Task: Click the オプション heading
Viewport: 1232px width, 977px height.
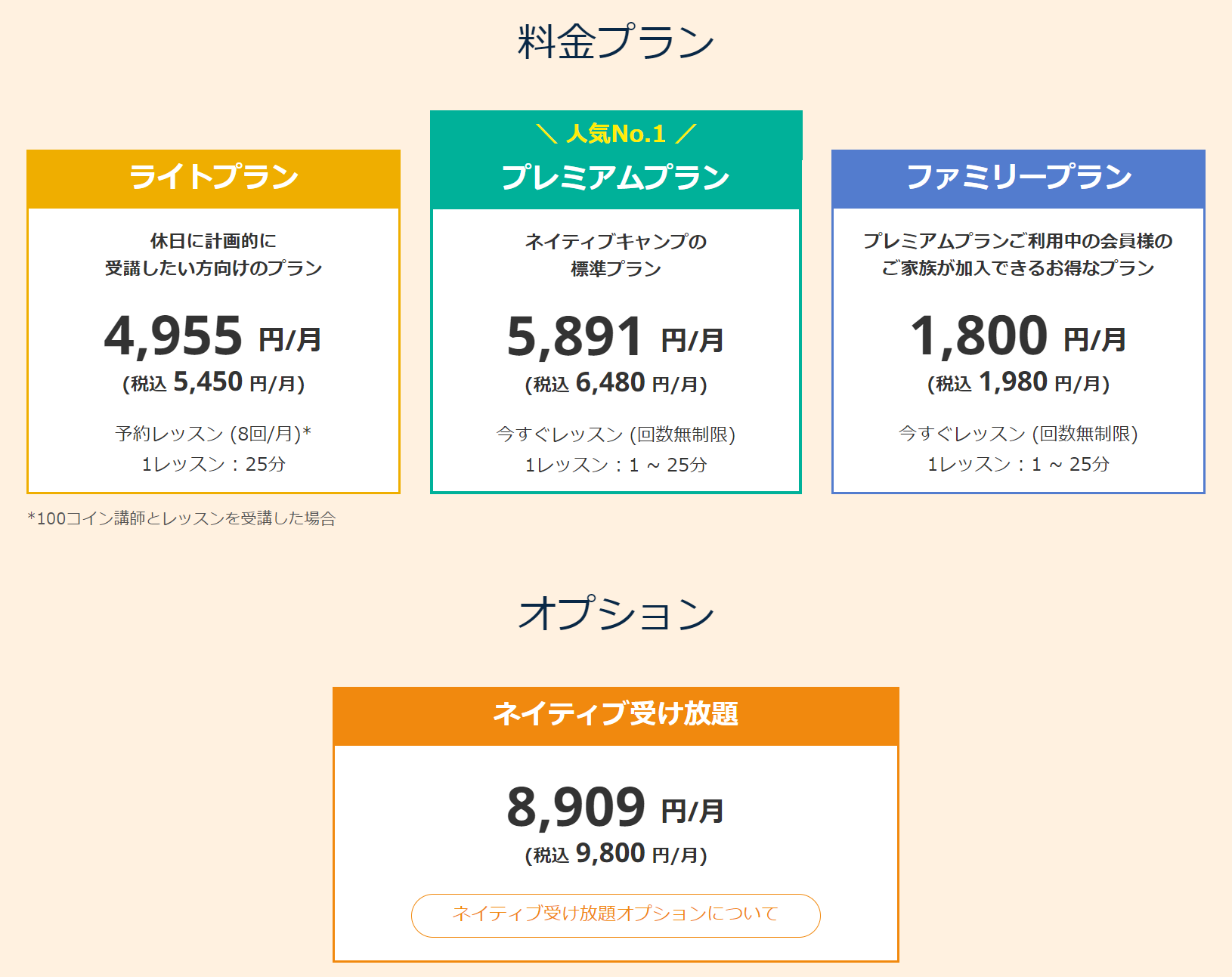Action: [x=615, y=614]
